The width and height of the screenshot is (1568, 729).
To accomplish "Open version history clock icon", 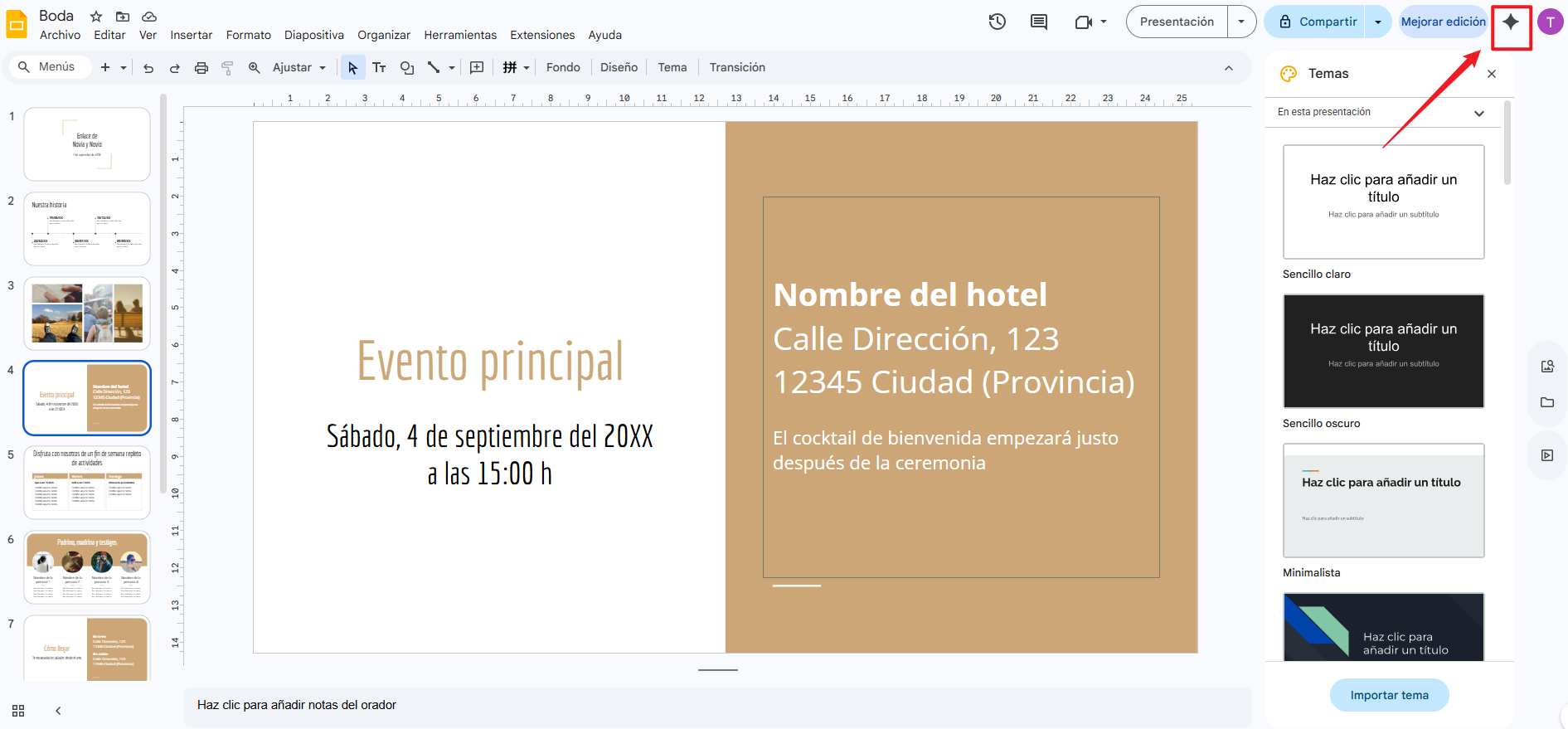I will pyautogui.click(x=998, y=22).
